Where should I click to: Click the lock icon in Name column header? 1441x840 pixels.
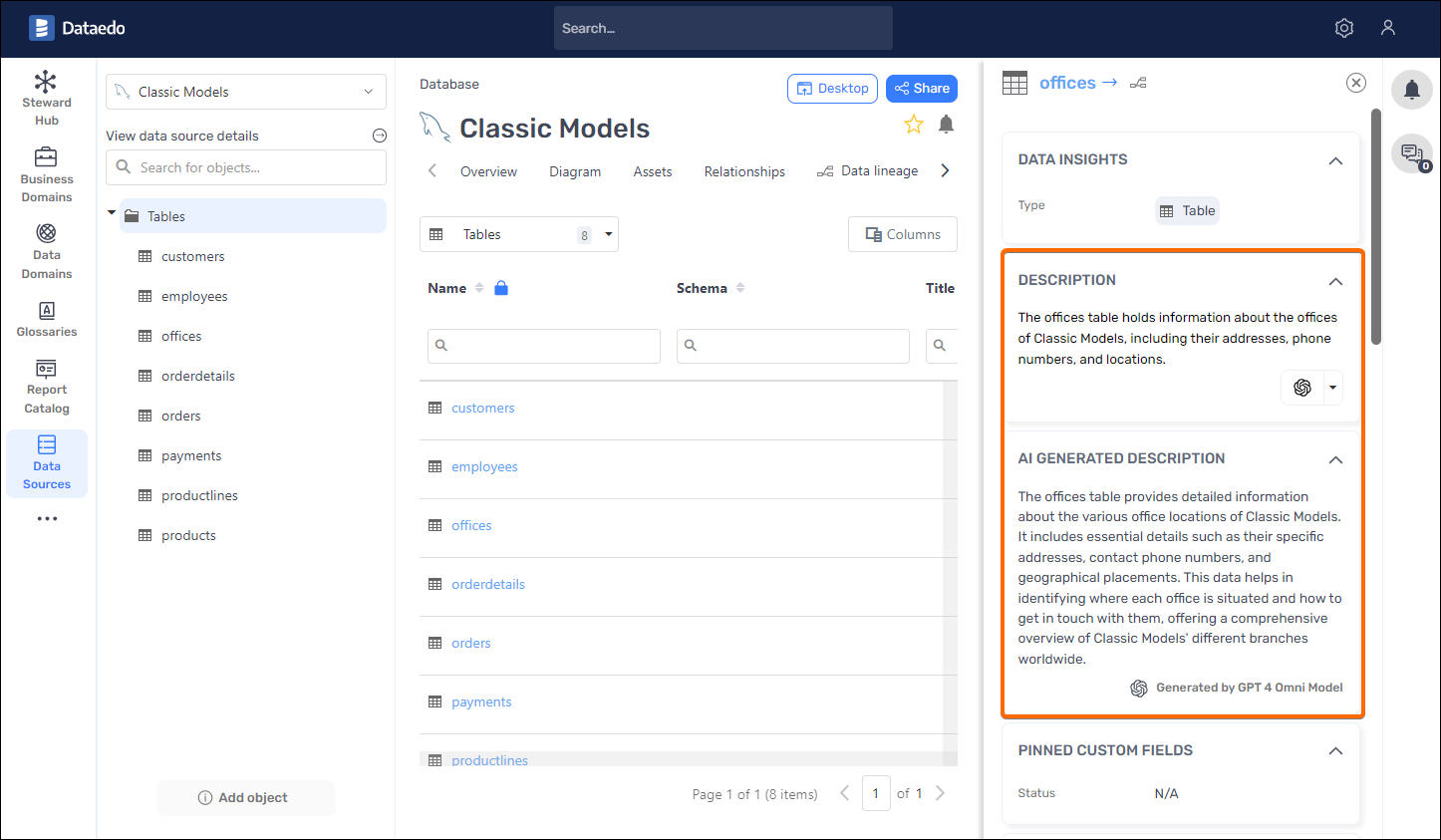(x=501, y=288)
